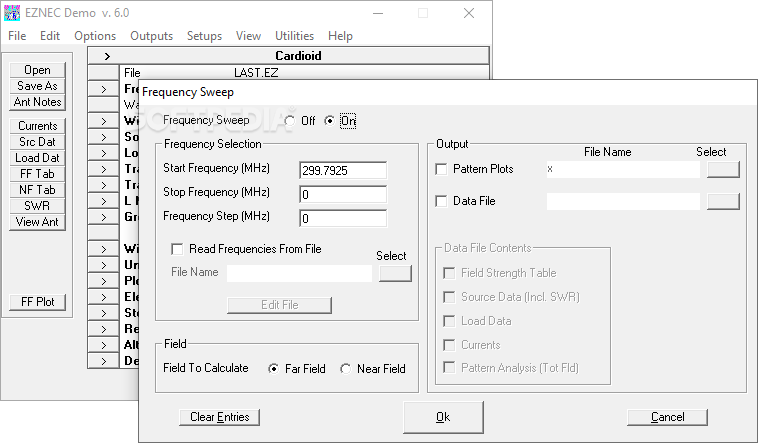Toggle Pattern Analysis (Tot Fld) checkbox
This screenshot has height=443, width=758.
[x=449, y=368]
